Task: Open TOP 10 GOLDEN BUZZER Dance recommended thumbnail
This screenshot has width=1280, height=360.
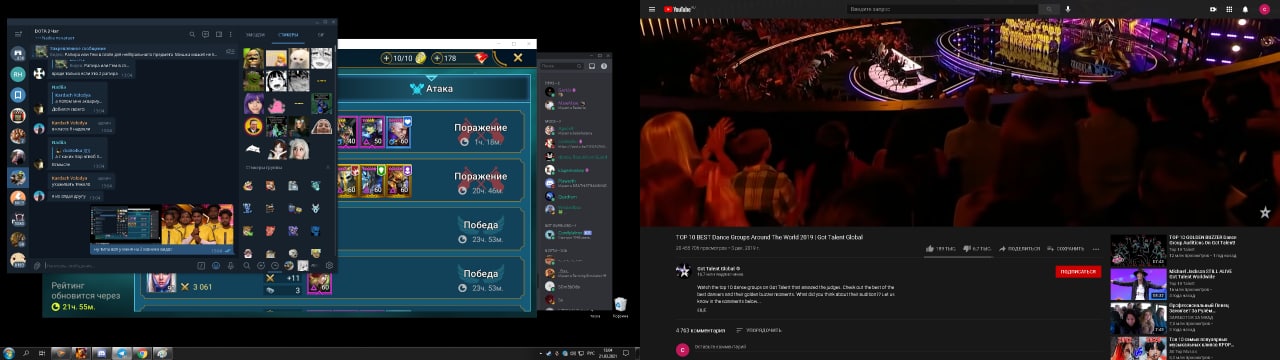Action: click(x=1138, y=250)
